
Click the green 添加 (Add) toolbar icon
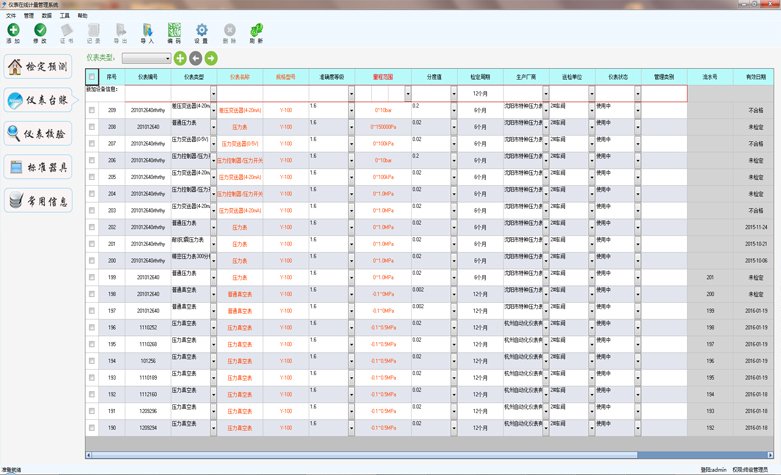point(13,34)
